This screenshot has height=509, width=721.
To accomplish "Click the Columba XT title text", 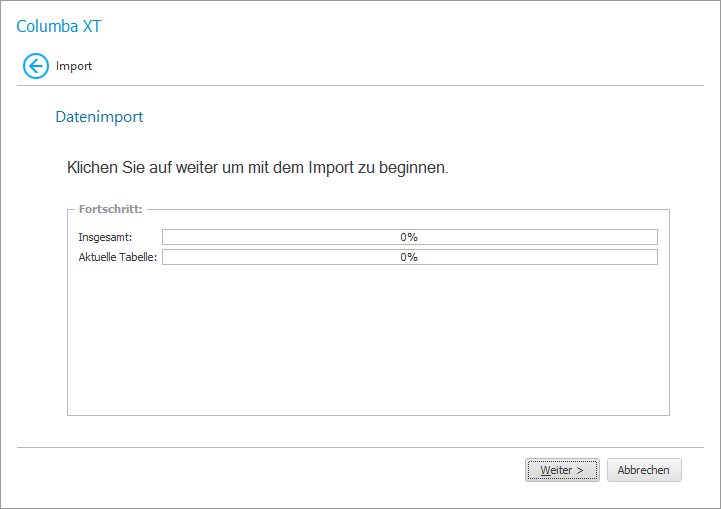I will click(x=59, y=27).
